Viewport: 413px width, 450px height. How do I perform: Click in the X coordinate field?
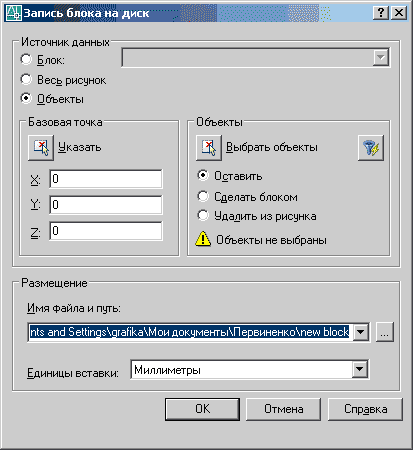[106, 179]
